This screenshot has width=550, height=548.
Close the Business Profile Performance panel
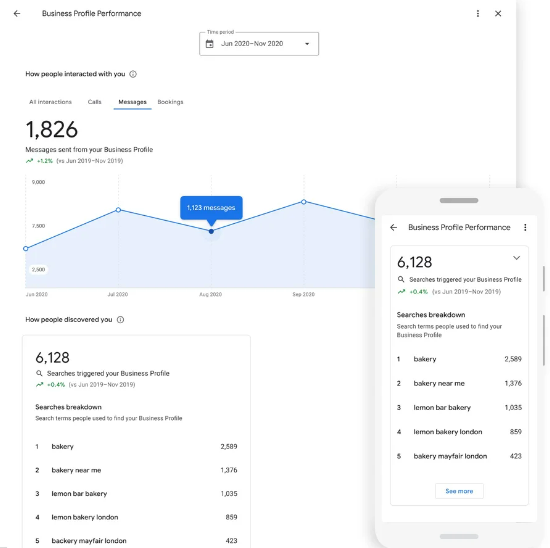point(498,14)
